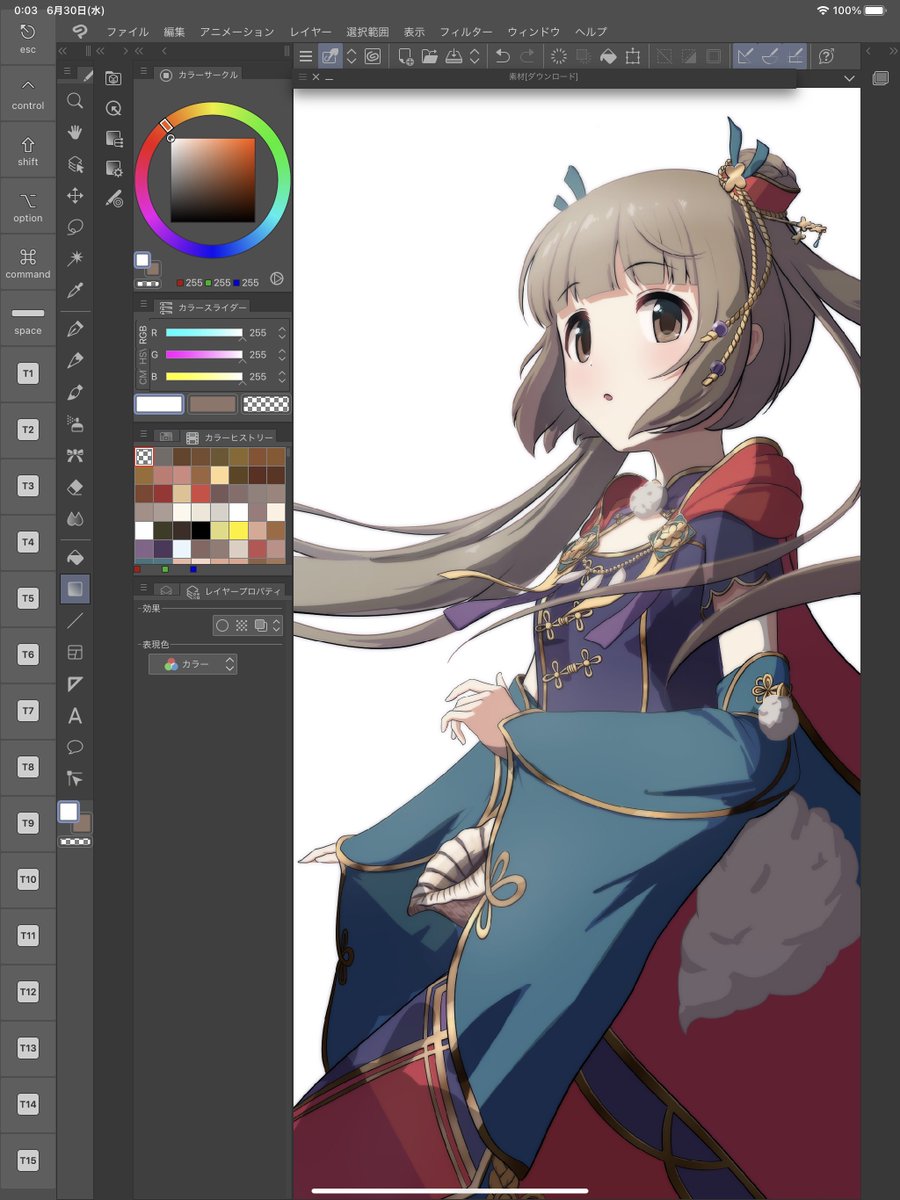
Task: Step the R value arrows
Action: (282, 333)
